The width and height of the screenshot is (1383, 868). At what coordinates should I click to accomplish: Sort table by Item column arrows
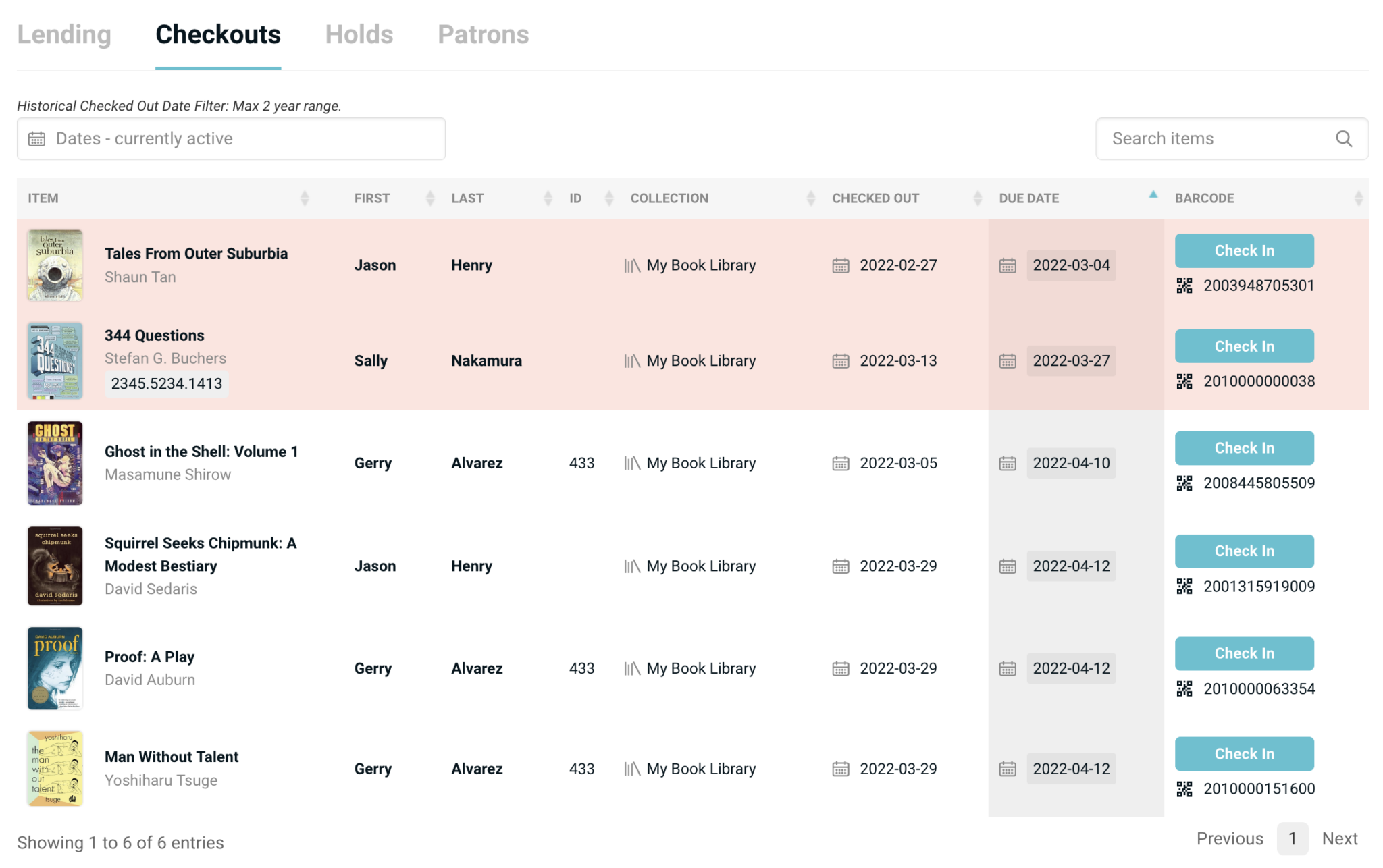click(x=305, y=198)
